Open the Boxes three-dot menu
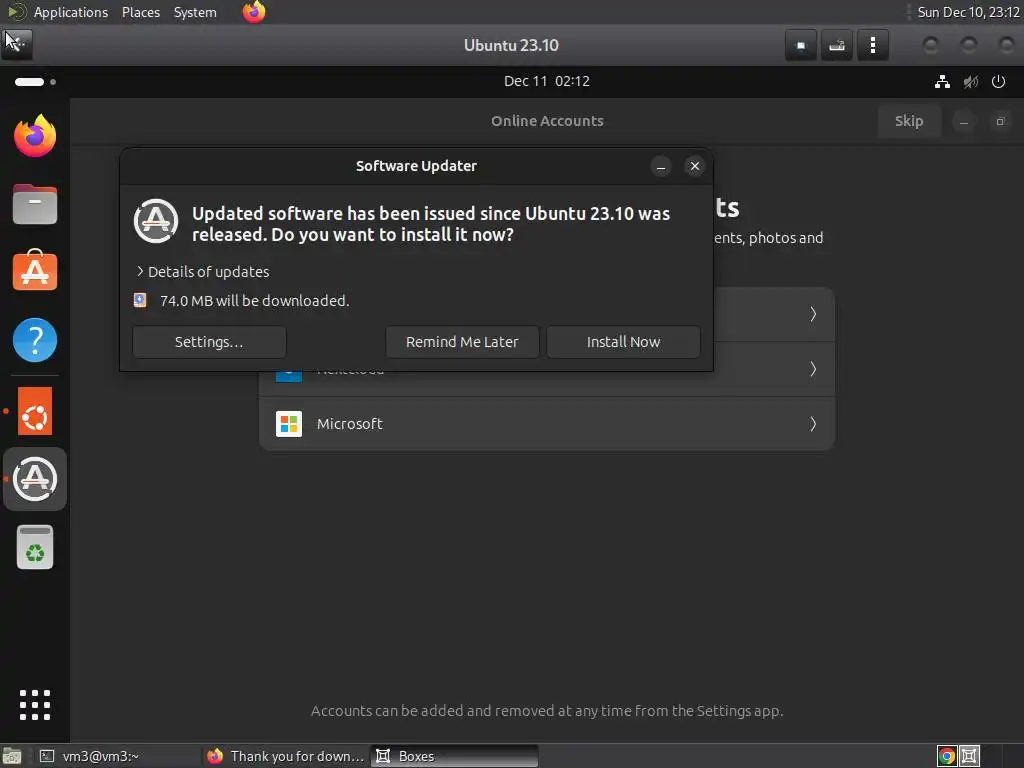 click(872, 45)
